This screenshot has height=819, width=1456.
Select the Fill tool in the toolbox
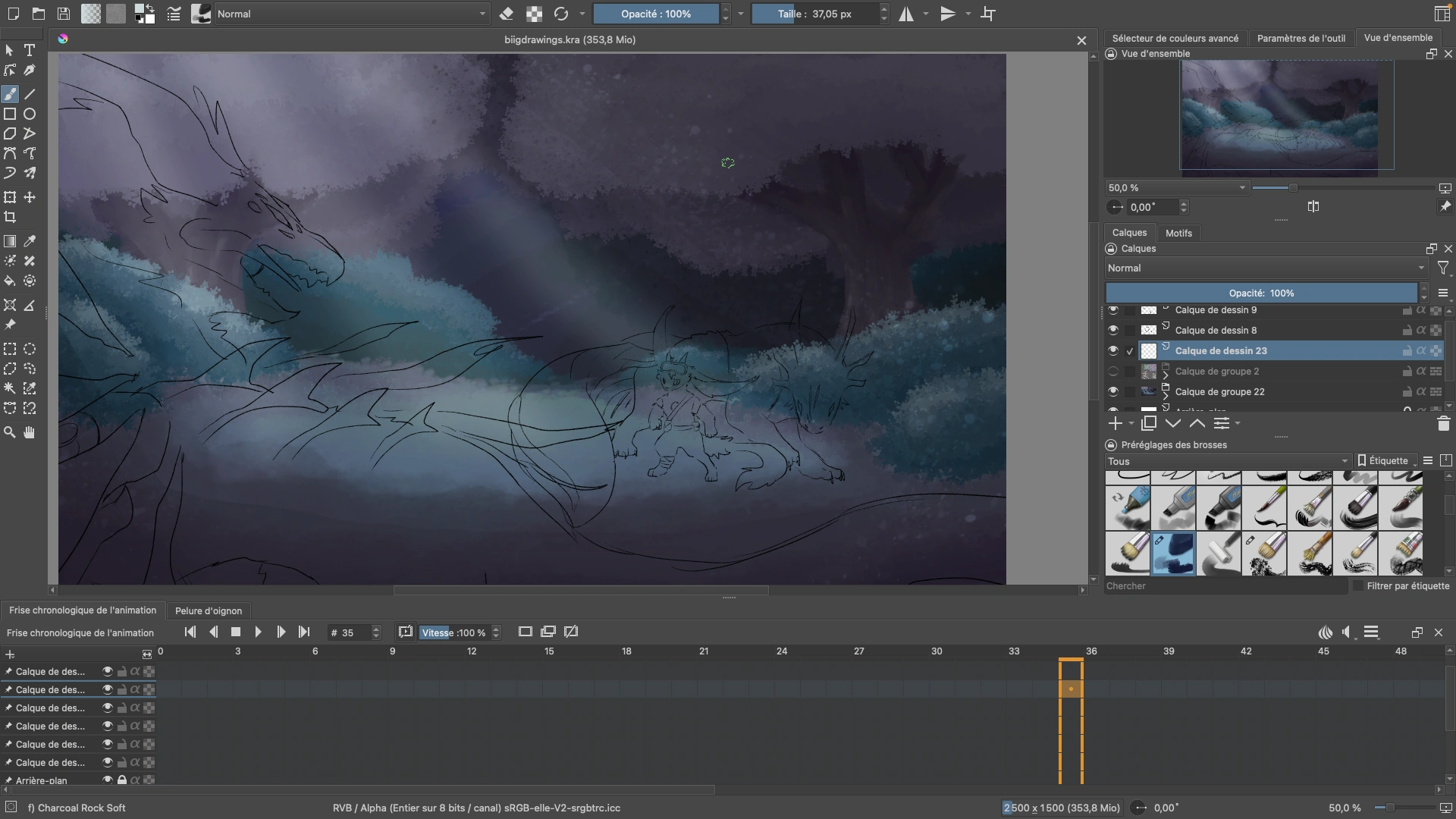tap(10, 281)
